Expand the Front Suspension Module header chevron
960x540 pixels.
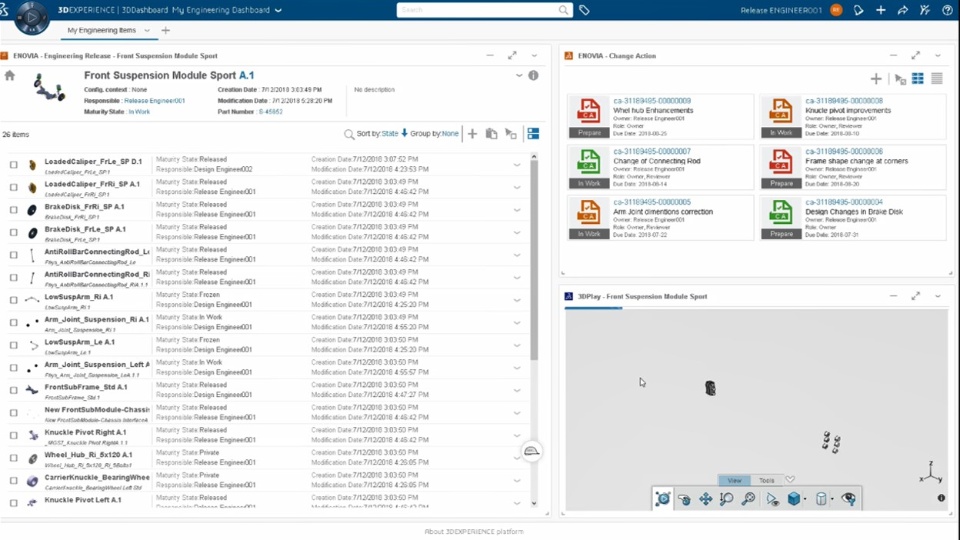pos(519,75)
